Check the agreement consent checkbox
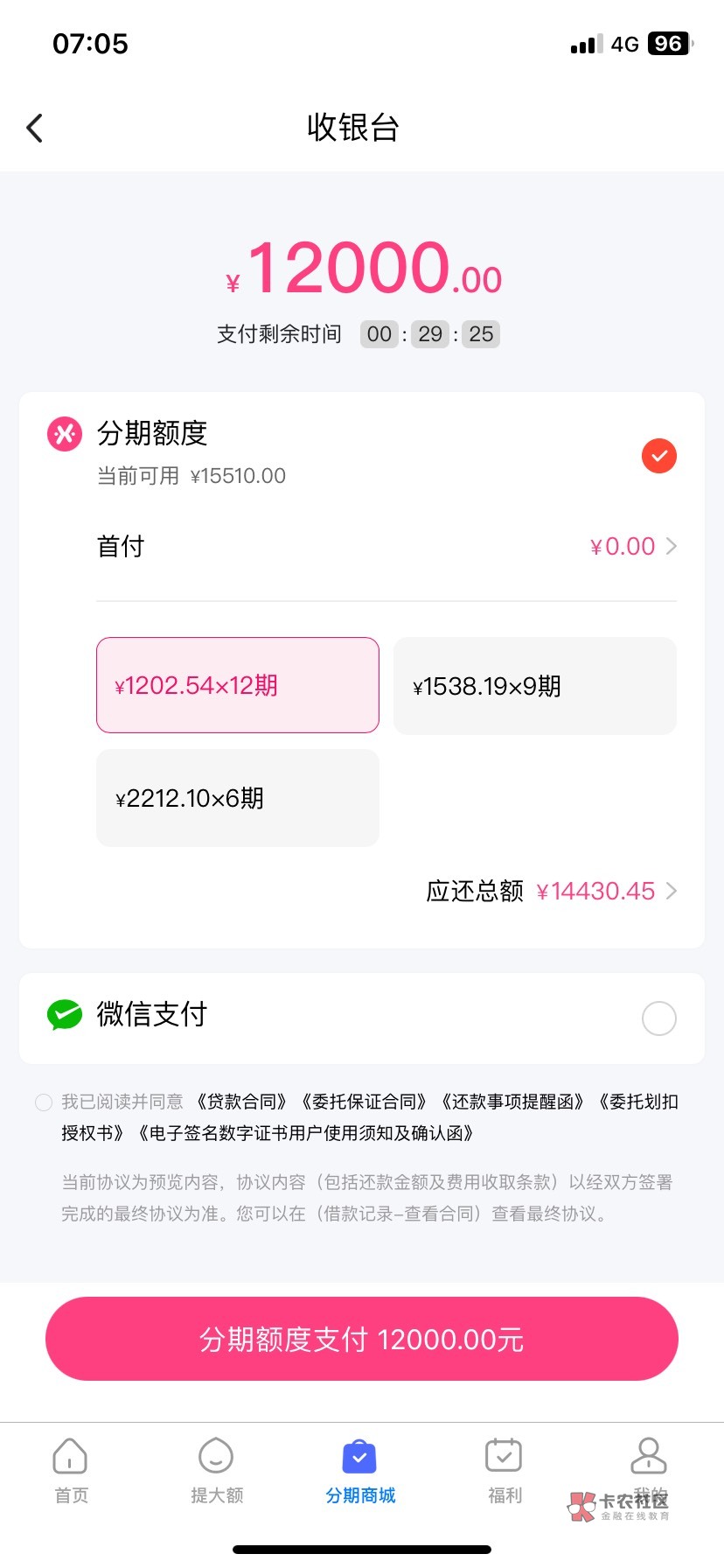The image size is (724, 1568). pyautogui.click(x=44, y=1102)
